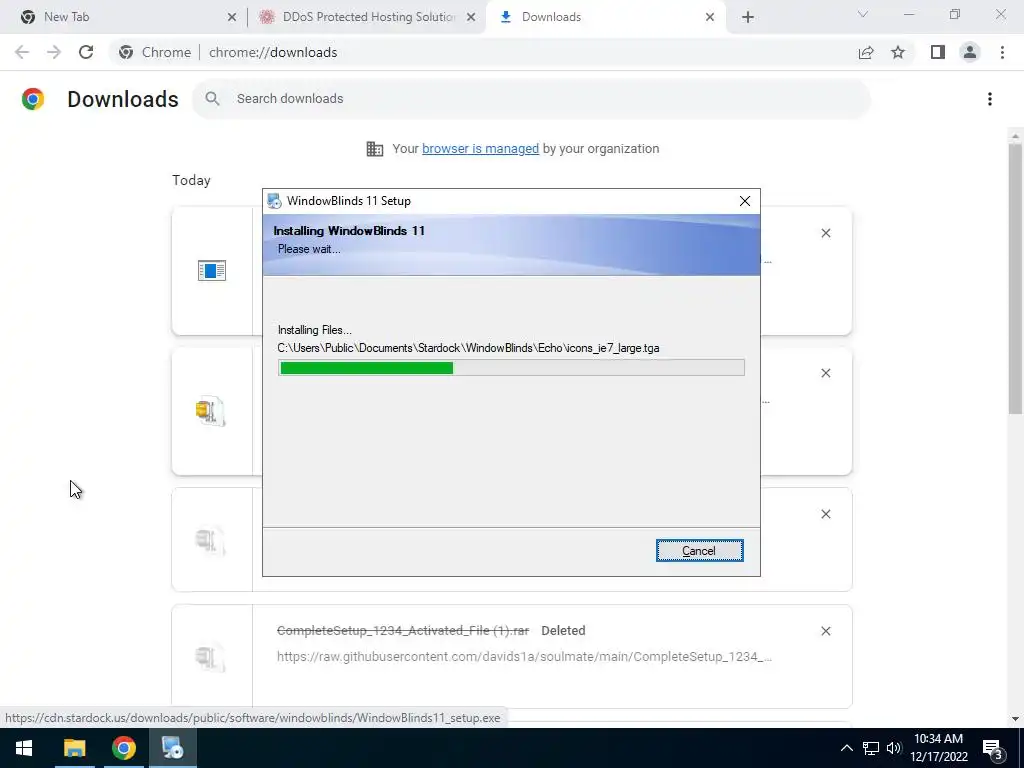
Task: Click the 'Chrome' site info chip
Action: pos(156,52)
